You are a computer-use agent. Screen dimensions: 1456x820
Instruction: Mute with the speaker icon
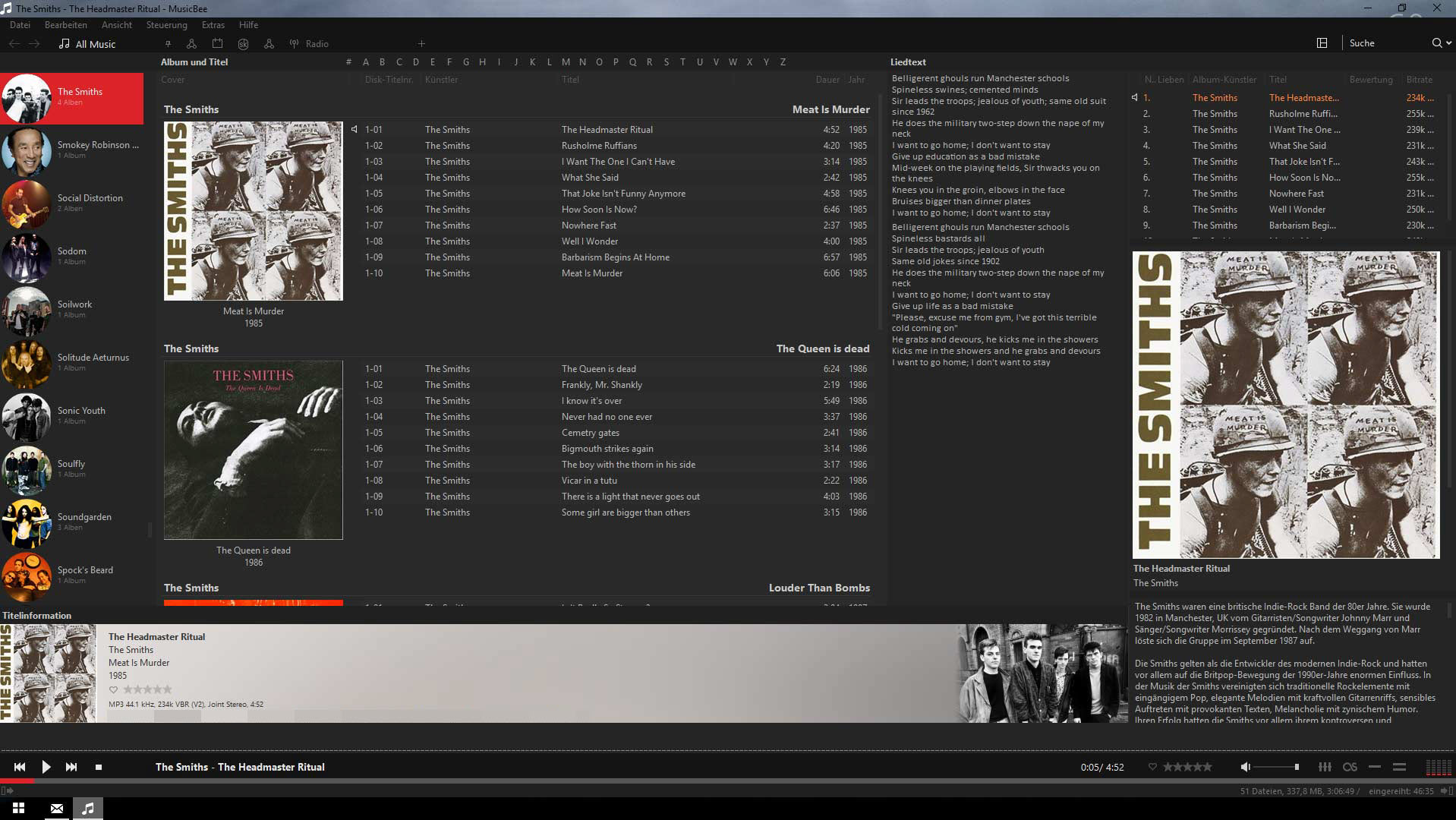pos(1245,767)
